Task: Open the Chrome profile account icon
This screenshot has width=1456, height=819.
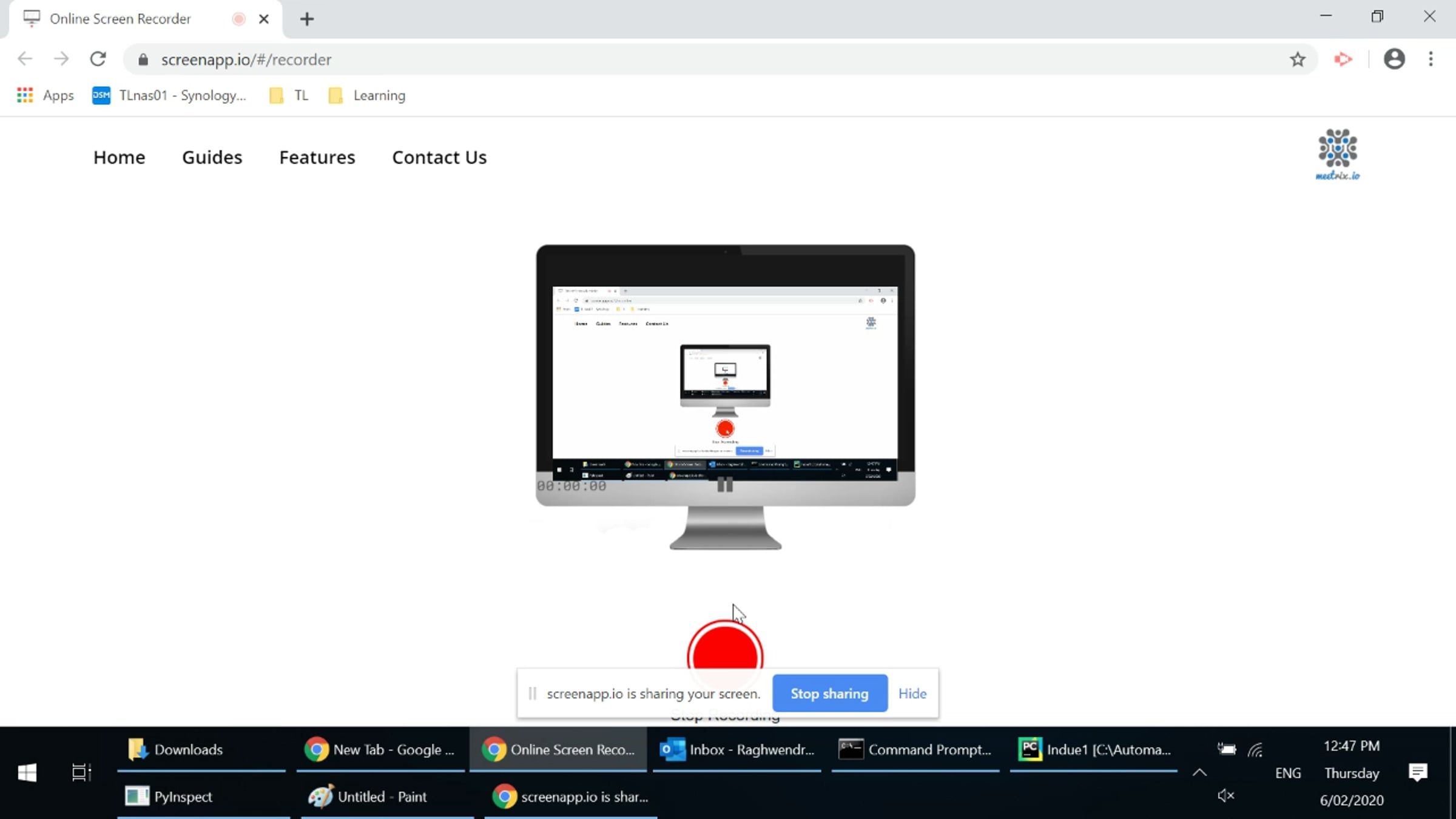Action: point(1394,59)
